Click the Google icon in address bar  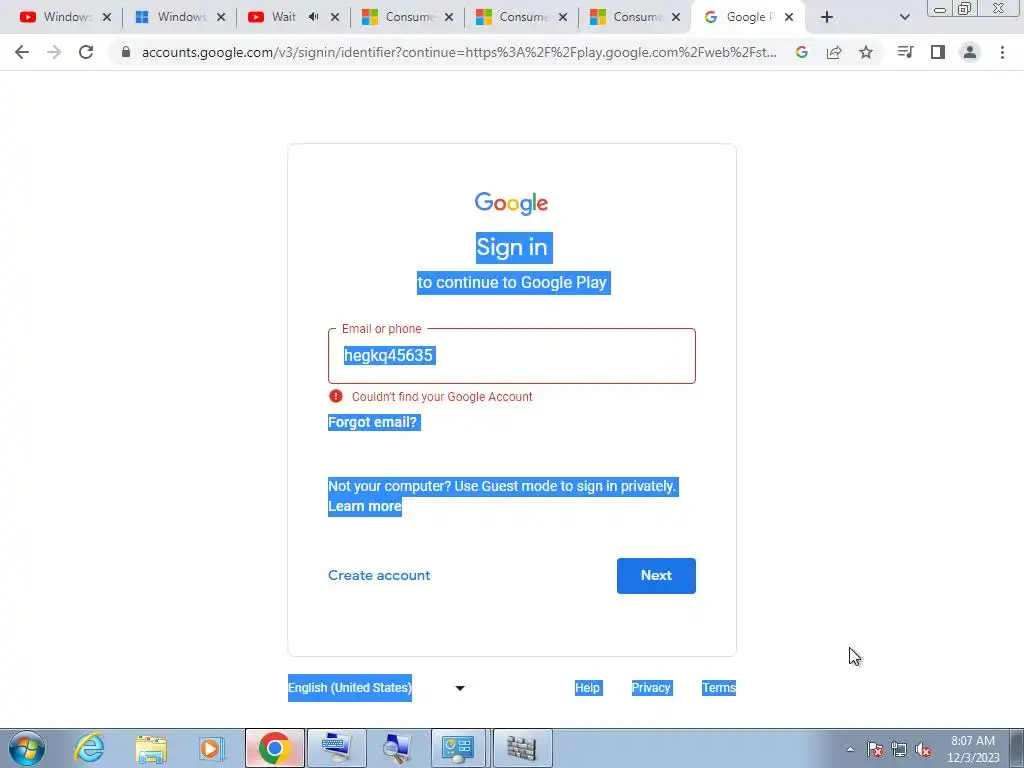tap(801, 52)
